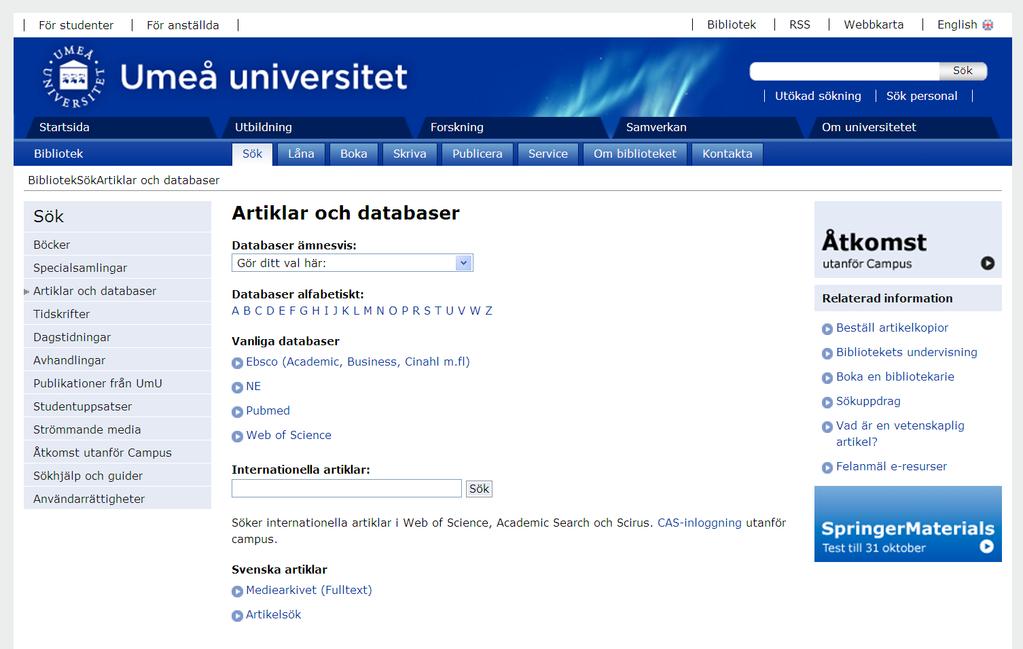Select Avhandlingar in the sidebar
1023x649 pixels.
point(117,360)
